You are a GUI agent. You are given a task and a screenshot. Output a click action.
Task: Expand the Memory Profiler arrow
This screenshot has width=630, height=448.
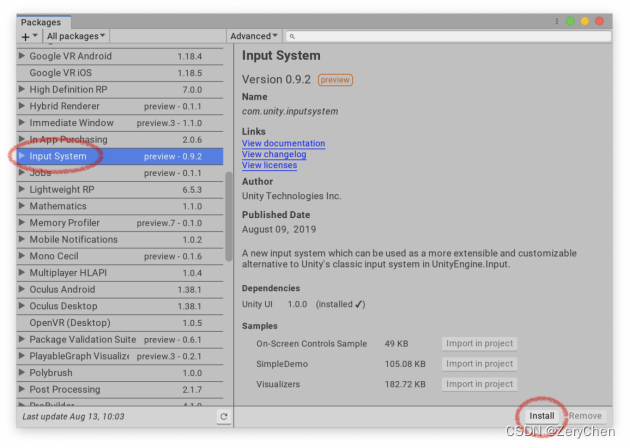click(22, 223)
